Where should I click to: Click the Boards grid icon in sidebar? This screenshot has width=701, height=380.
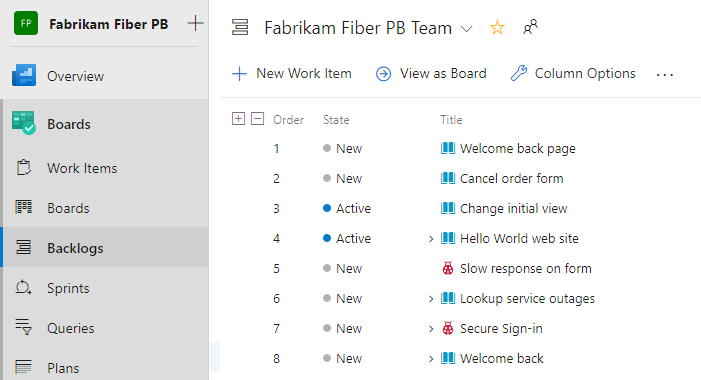coord(24,207)
